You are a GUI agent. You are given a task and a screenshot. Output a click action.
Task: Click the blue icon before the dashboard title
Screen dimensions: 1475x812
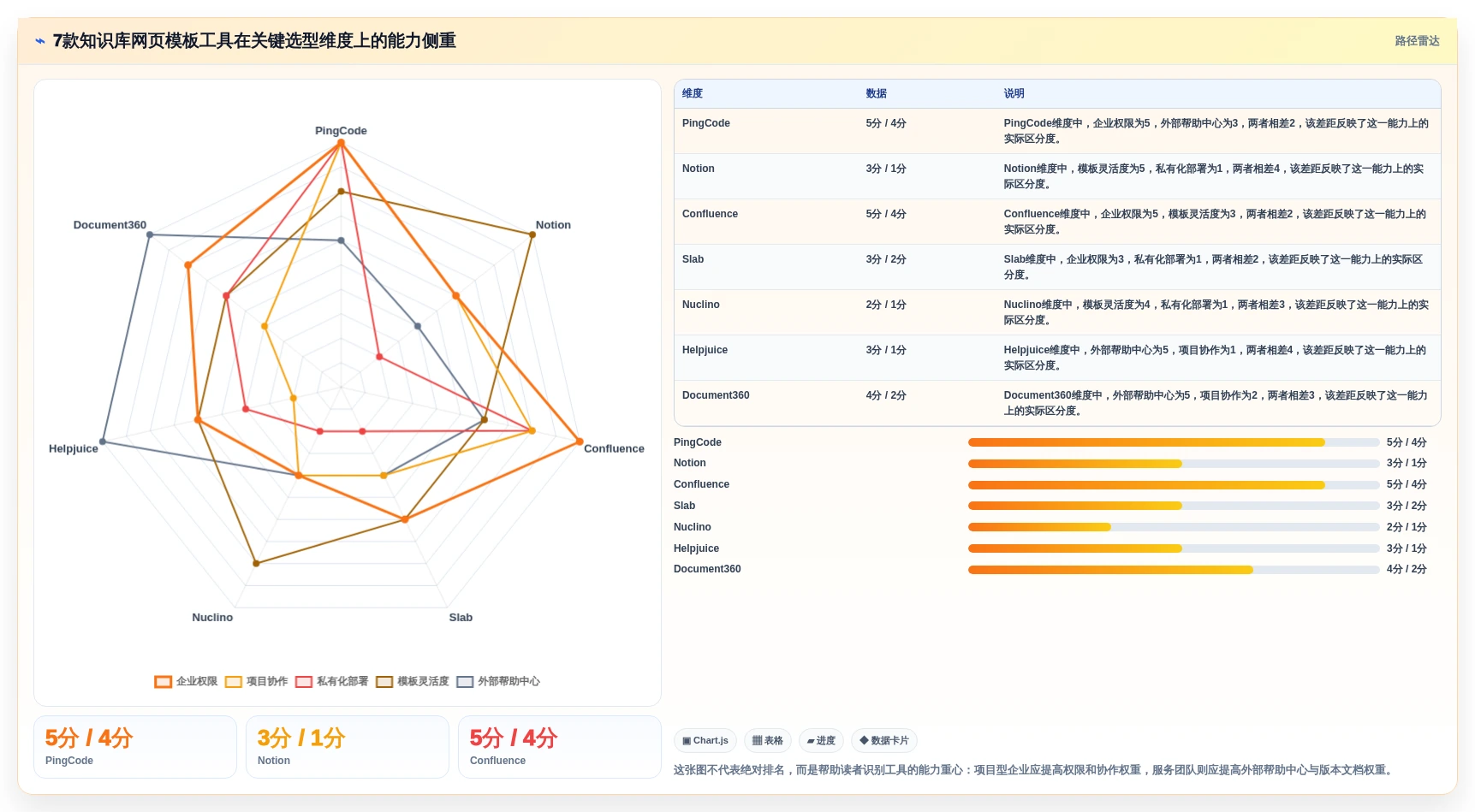(39, 41)
